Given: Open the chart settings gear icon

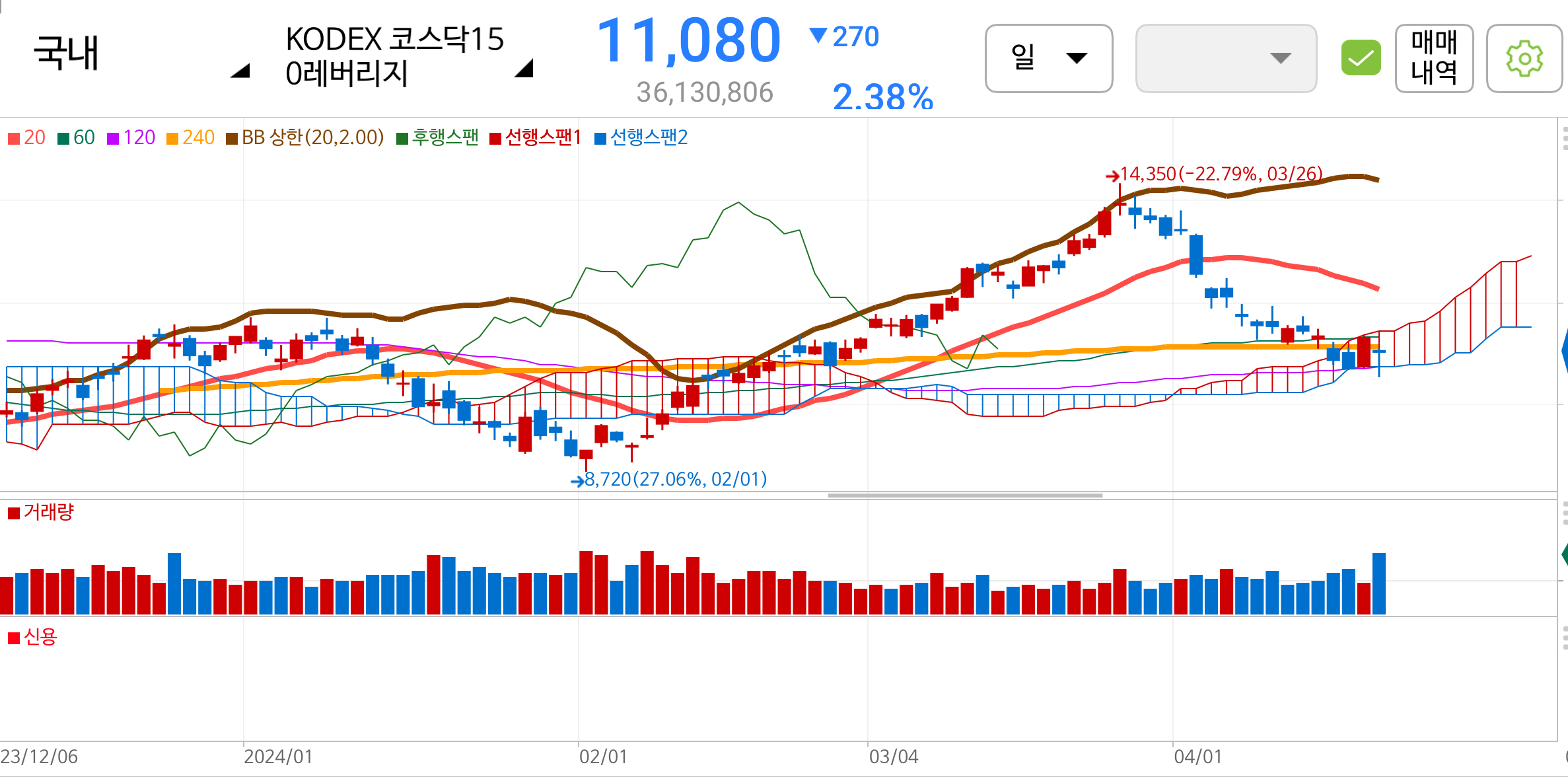Looking at the screenshot, I should [x=1524, y=59].
